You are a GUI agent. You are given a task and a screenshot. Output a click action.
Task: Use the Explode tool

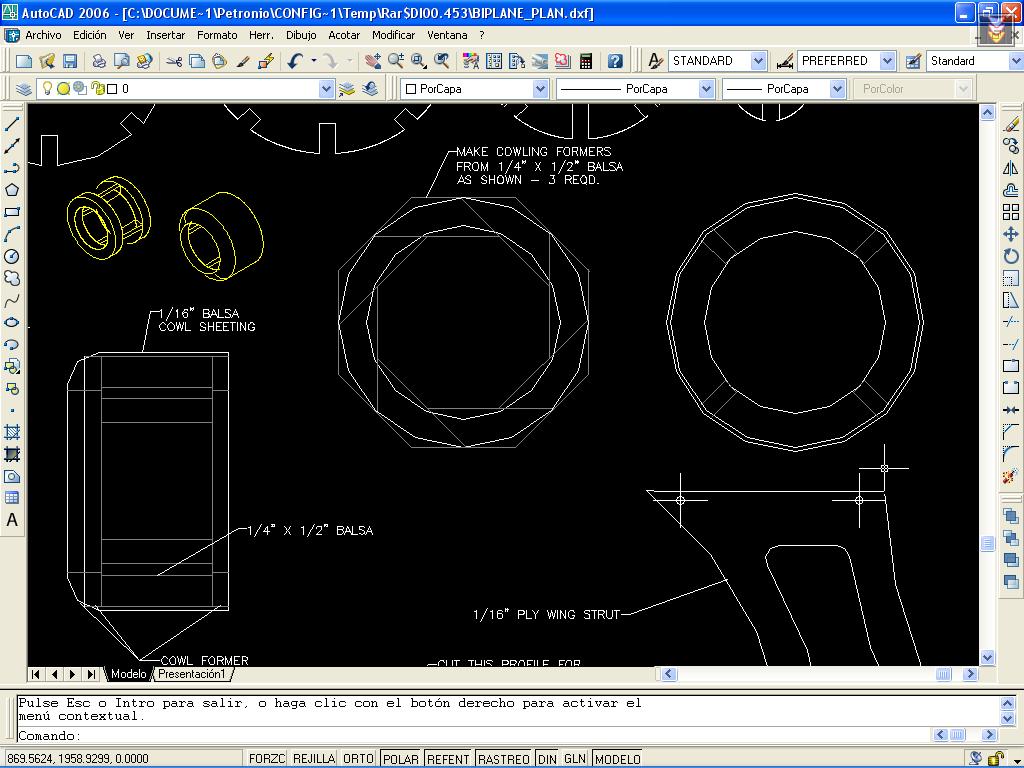(1011, 477)
